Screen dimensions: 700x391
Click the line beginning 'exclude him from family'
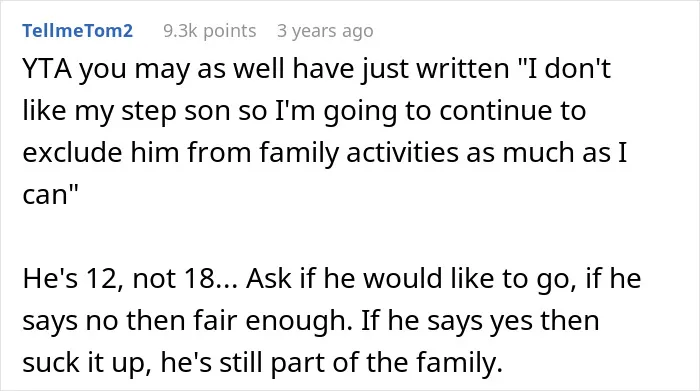tap(325, 154)
